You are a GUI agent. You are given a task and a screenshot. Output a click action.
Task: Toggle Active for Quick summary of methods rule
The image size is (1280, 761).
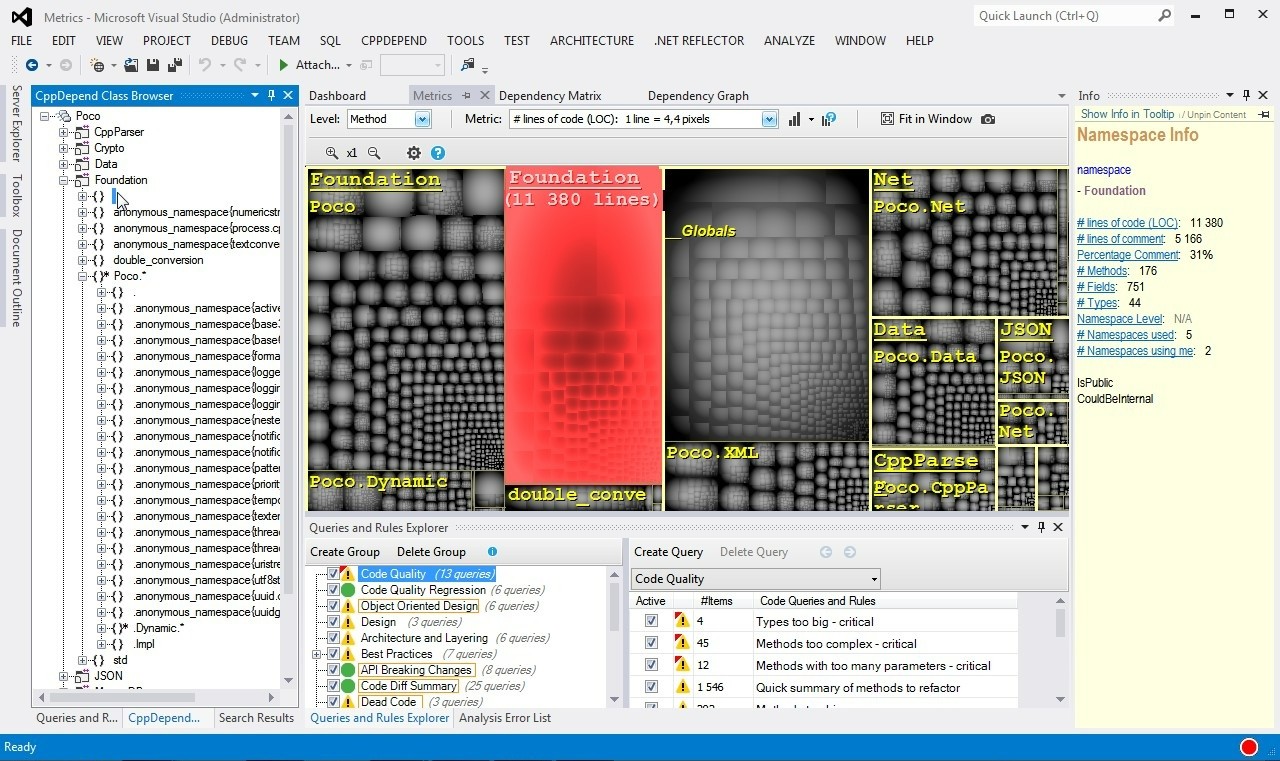click(651, 687)
